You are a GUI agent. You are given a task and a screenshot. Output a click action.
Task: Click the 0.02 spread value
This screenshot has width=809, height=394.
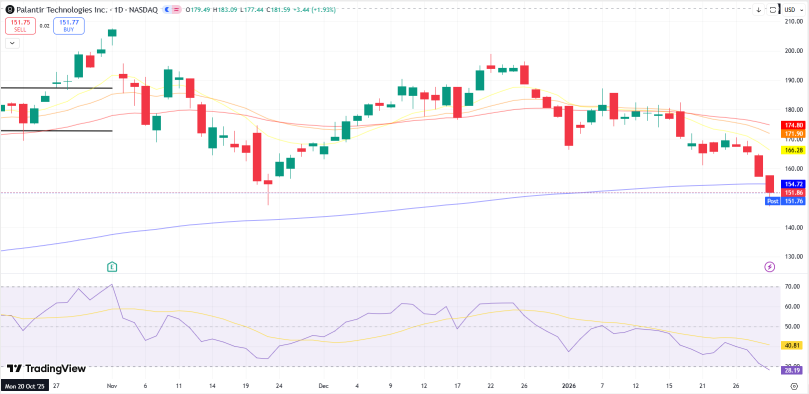44,26
